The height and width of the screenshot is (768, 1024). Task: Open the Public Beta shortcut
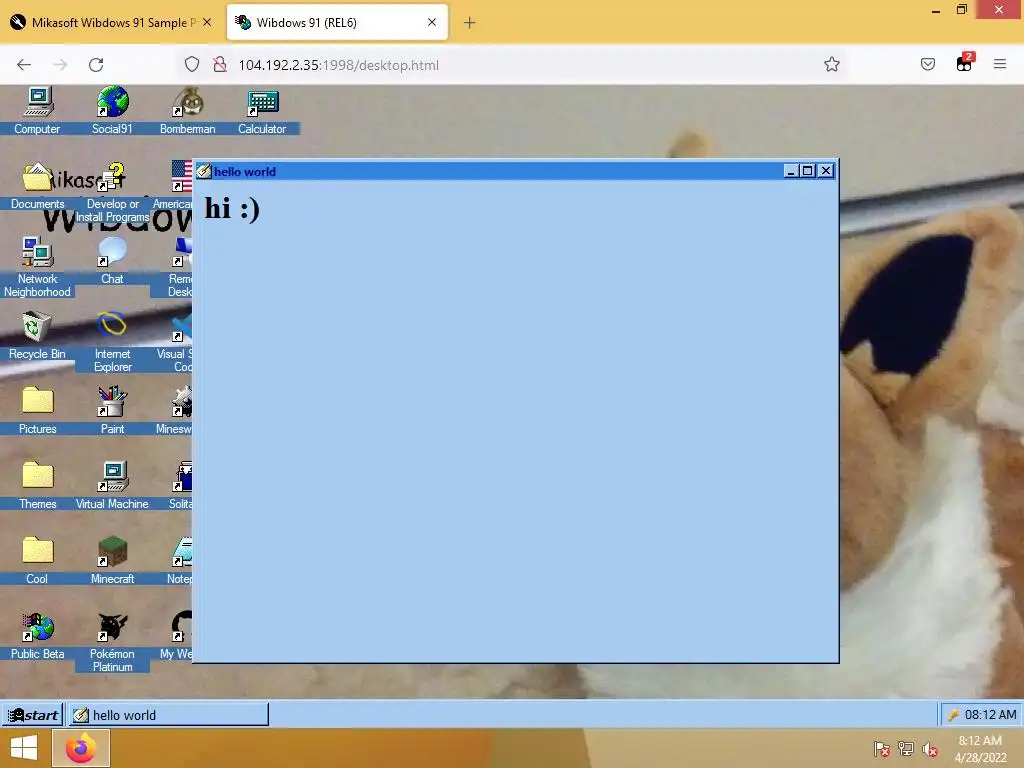(x=37, y=635)
